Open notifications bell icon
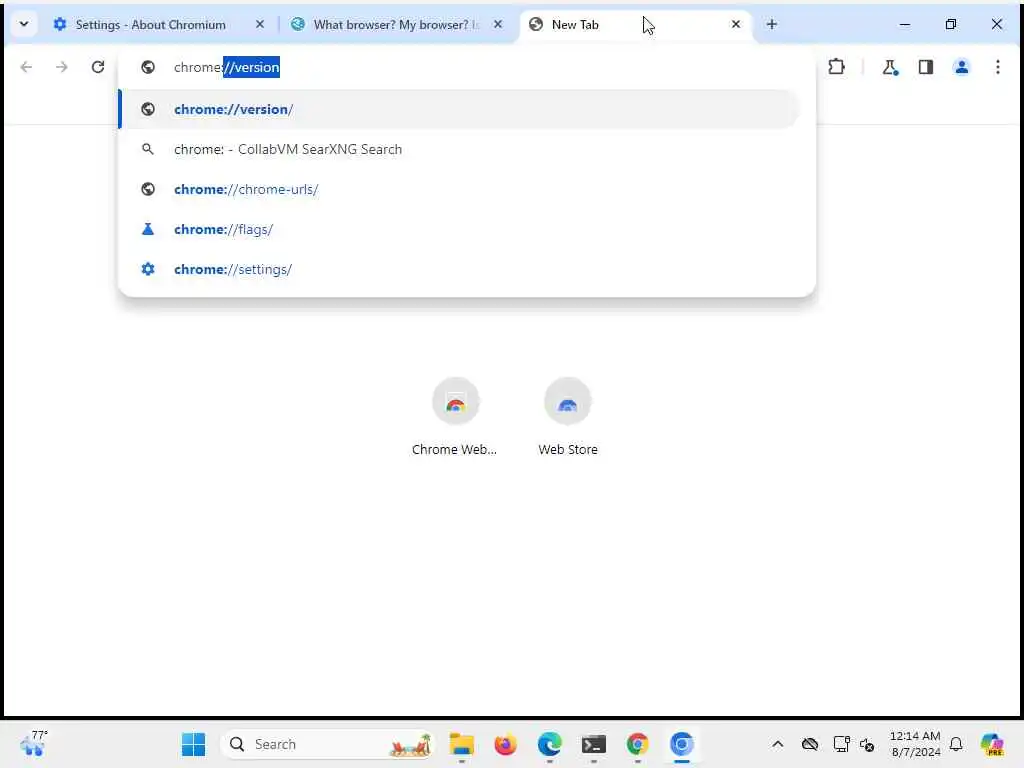Image resolution: width=1024 pixels, height=768 pixels. [x=956, y=744]
